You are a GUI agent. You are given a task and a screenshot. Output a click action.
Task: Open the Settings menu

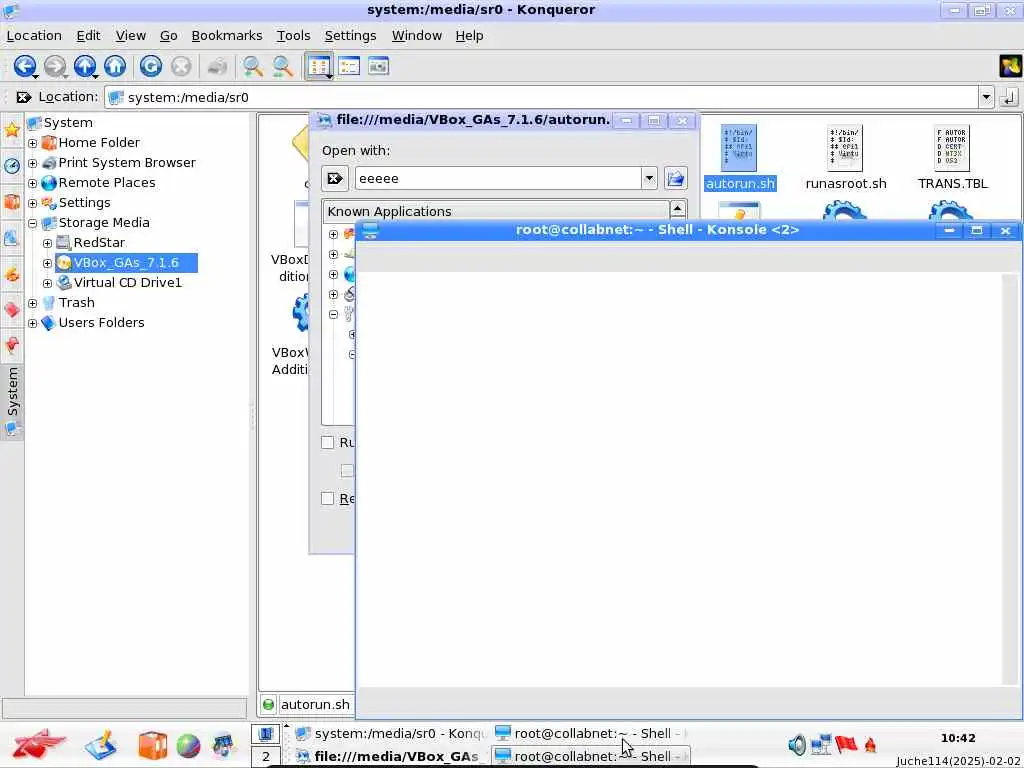click(350, 35)
